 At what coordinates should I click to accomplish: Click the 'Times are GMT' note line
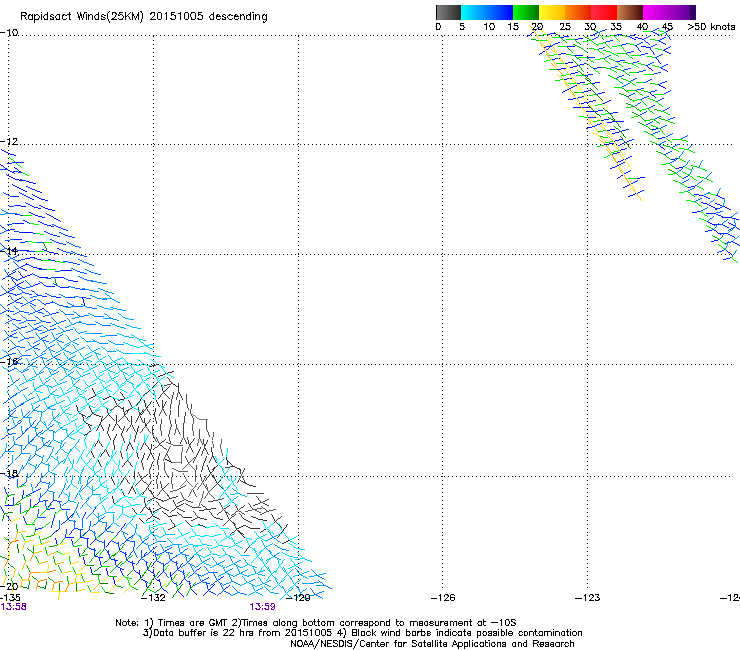pos(316,623)
